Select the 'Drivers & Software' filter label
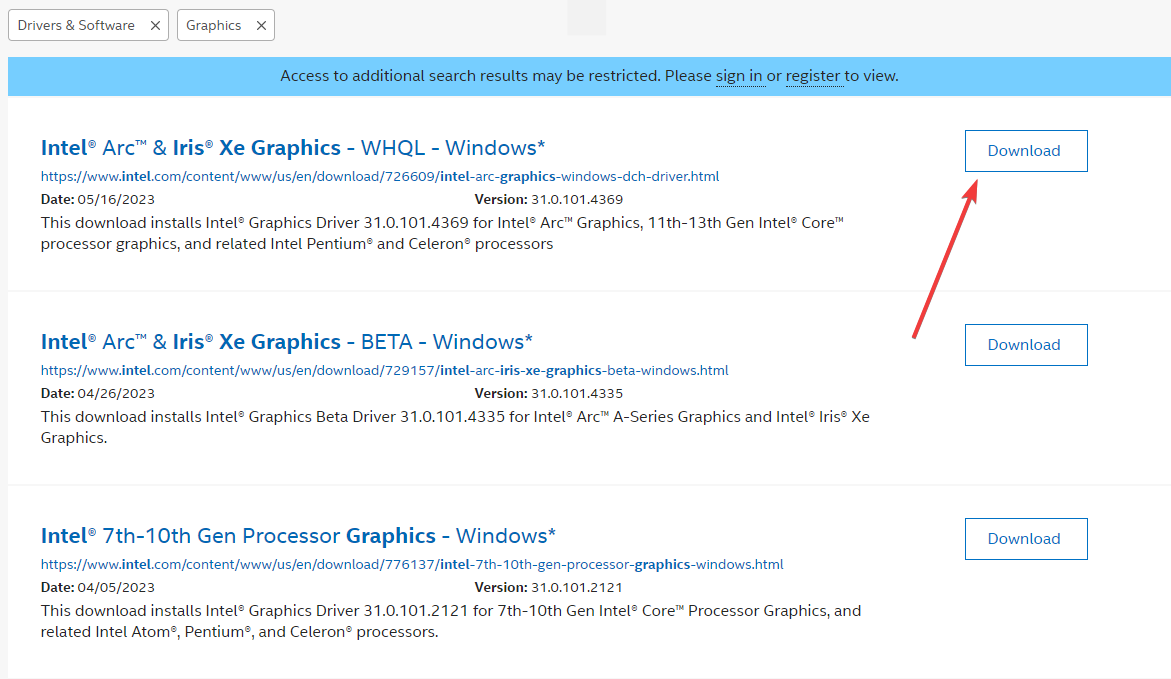The height and width of the screenshot is (679, 1171). tap(75, 25)
